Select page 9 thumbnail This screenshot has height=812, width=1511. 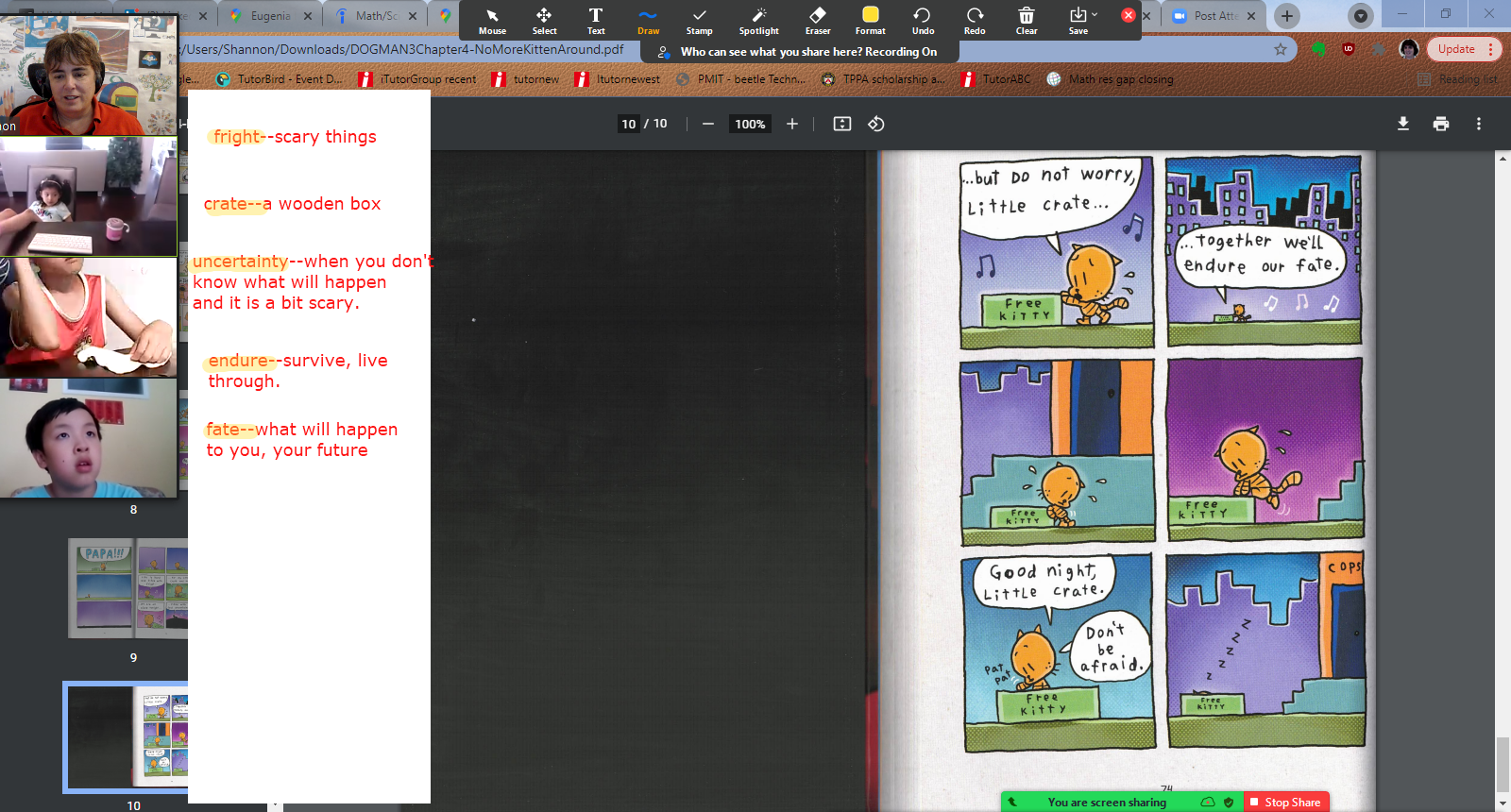(128, 588)
